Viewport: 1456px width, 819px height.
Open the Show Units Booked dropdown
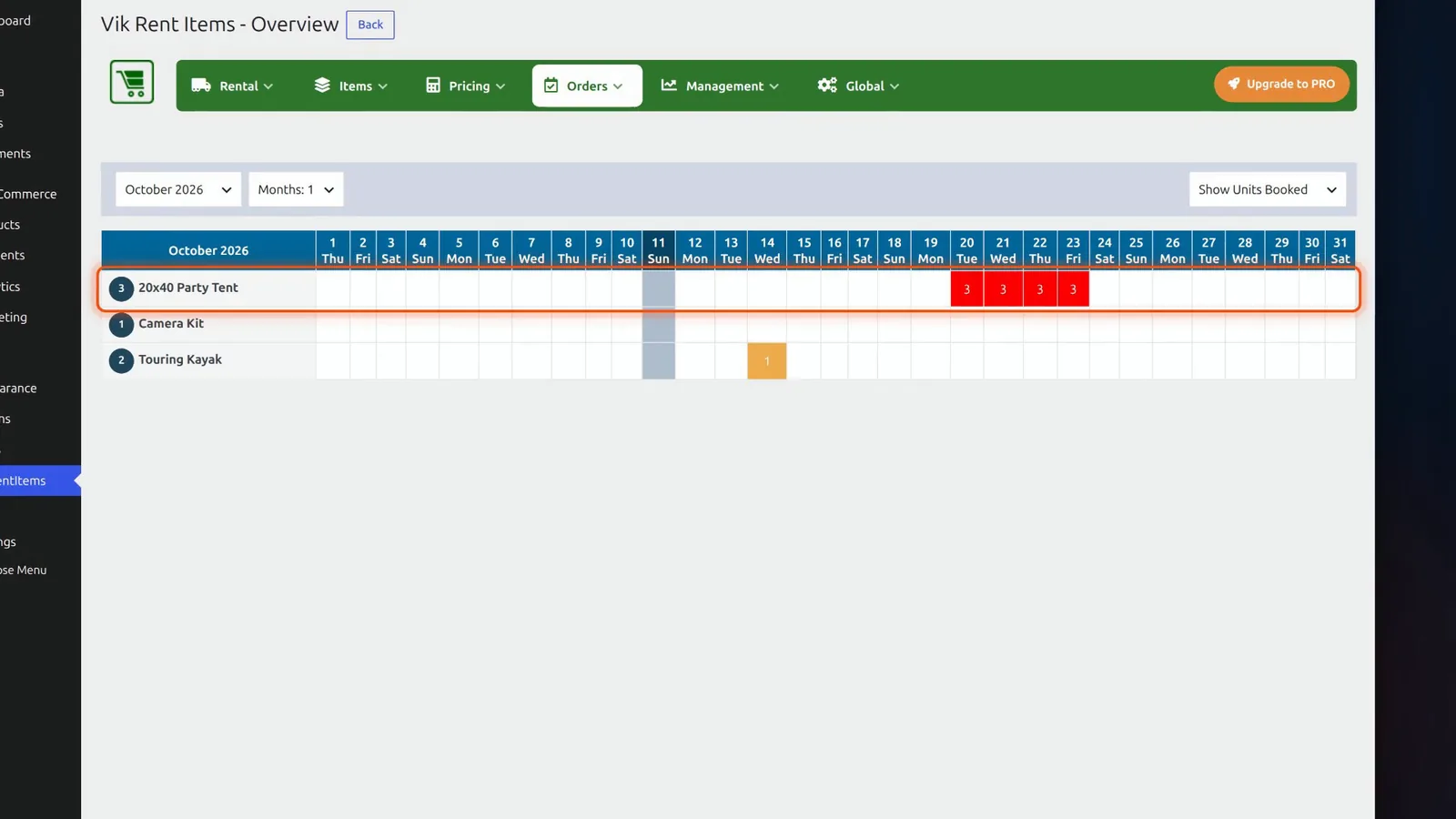pos(1268,189)
